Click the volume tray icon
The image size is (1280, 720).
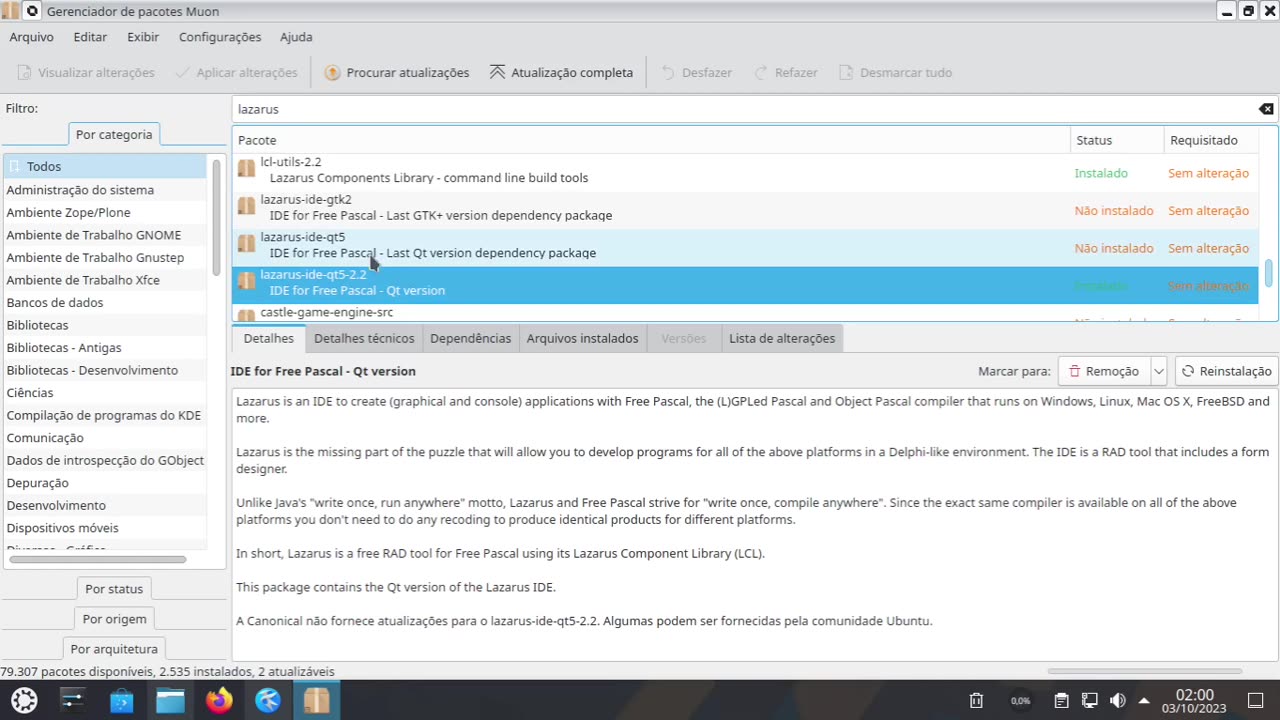[x=1118, y=700]
